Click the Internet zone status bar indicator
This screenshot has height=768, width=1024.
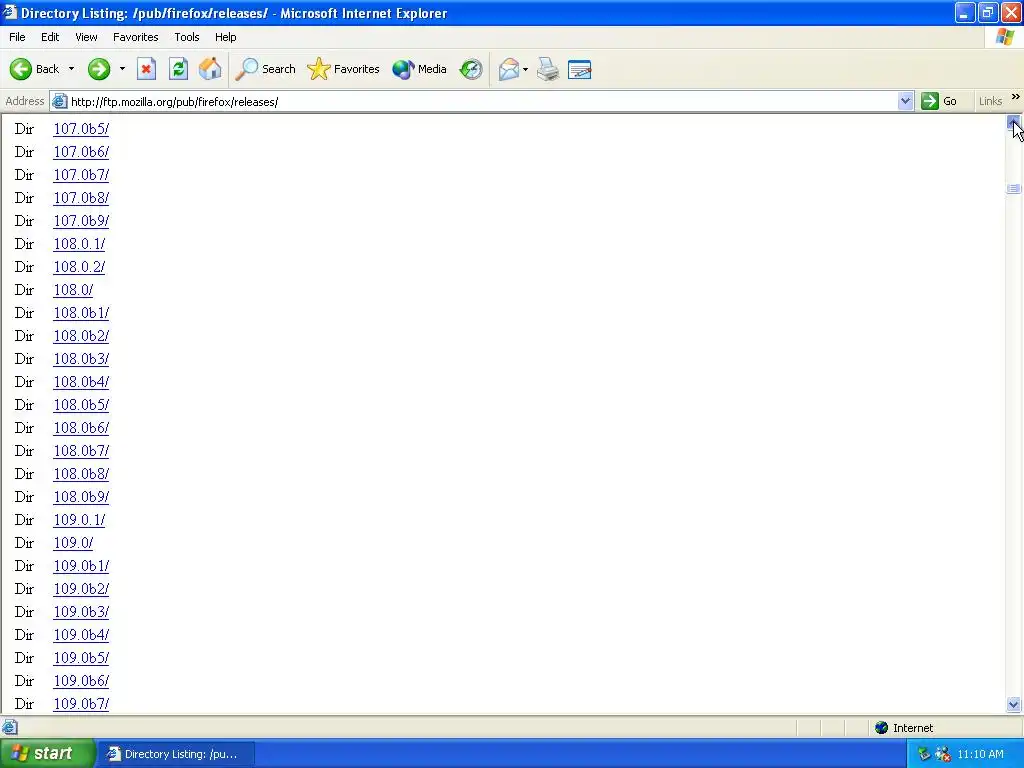[904, 728]
